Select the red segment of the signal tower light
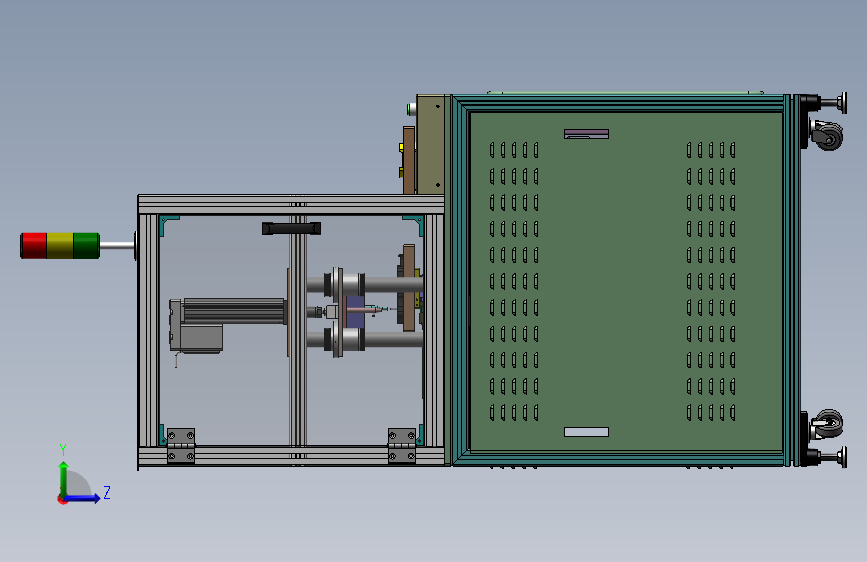This screenshot has height=562, width=867. pos(34,246)
